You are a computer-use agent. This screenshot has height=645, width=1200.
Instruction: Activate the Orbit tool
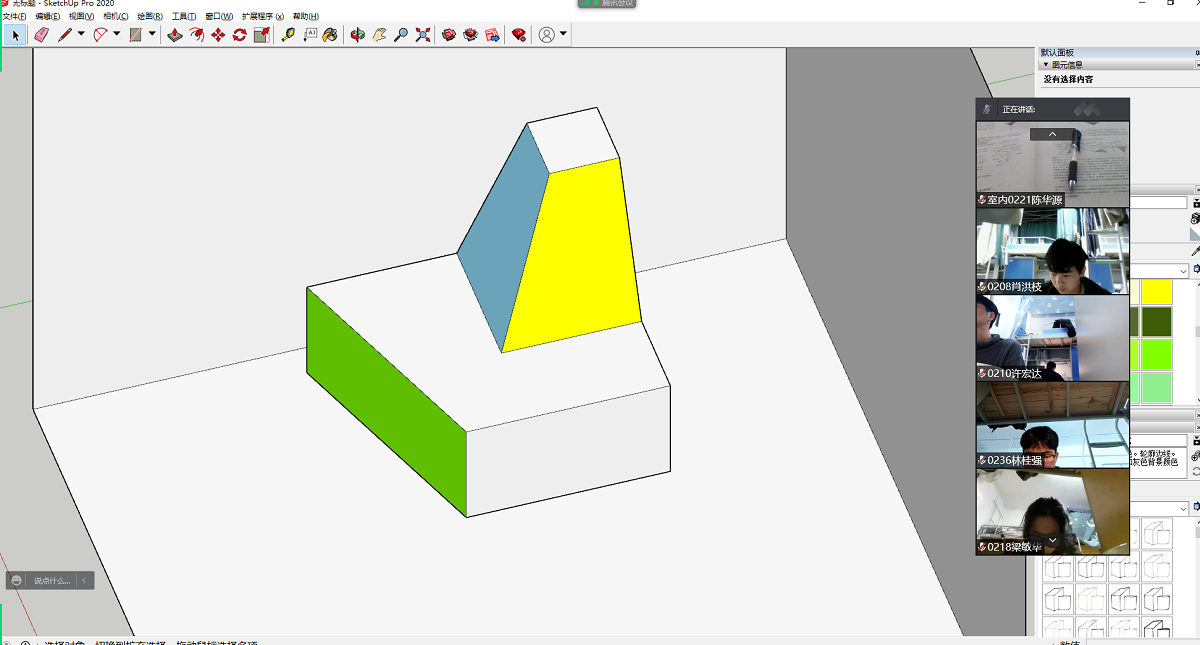click(x=357, y=35)
